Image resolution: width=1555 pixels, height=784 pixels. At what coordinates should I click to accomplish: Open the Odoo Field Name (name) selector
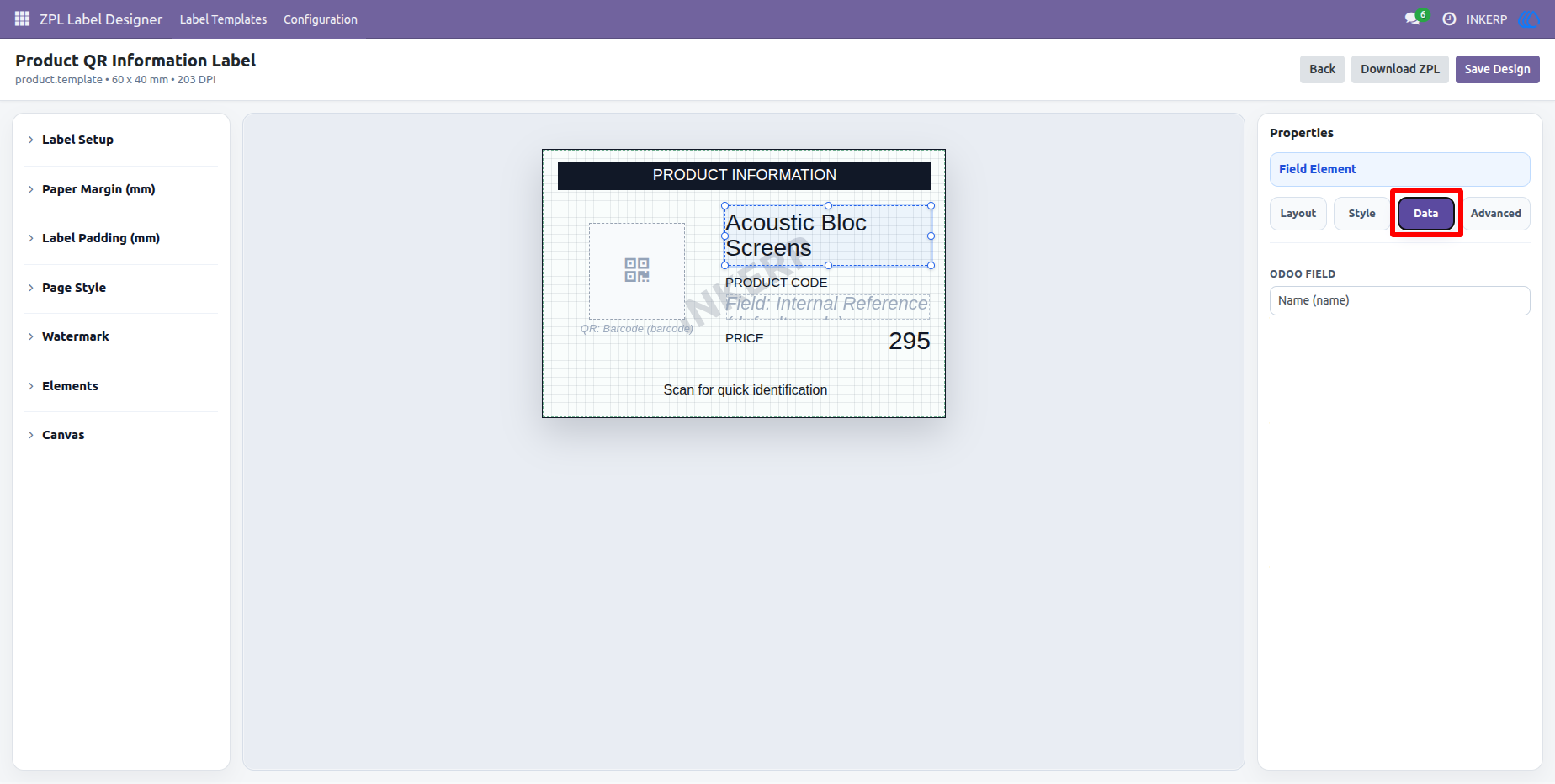[x=1399, y=300]
